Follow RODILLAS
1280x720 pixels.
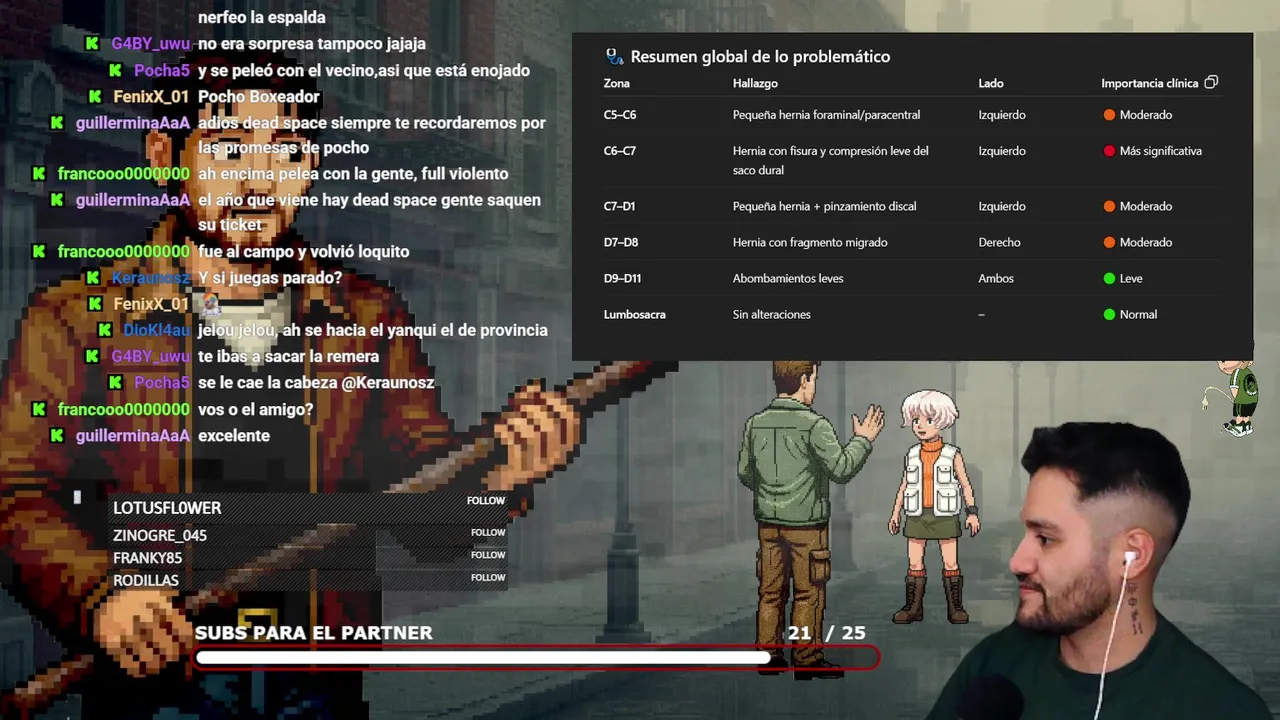coord(488,577)
